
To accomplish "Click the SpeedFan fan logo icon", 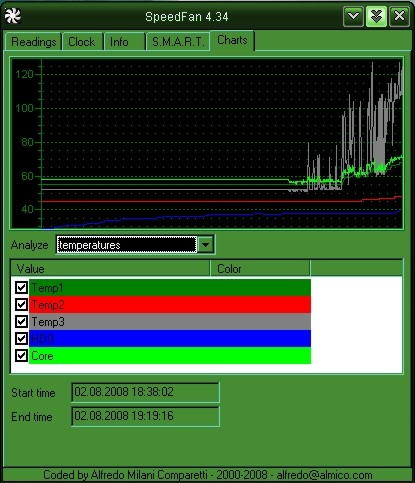I will [x=13, y=16].
